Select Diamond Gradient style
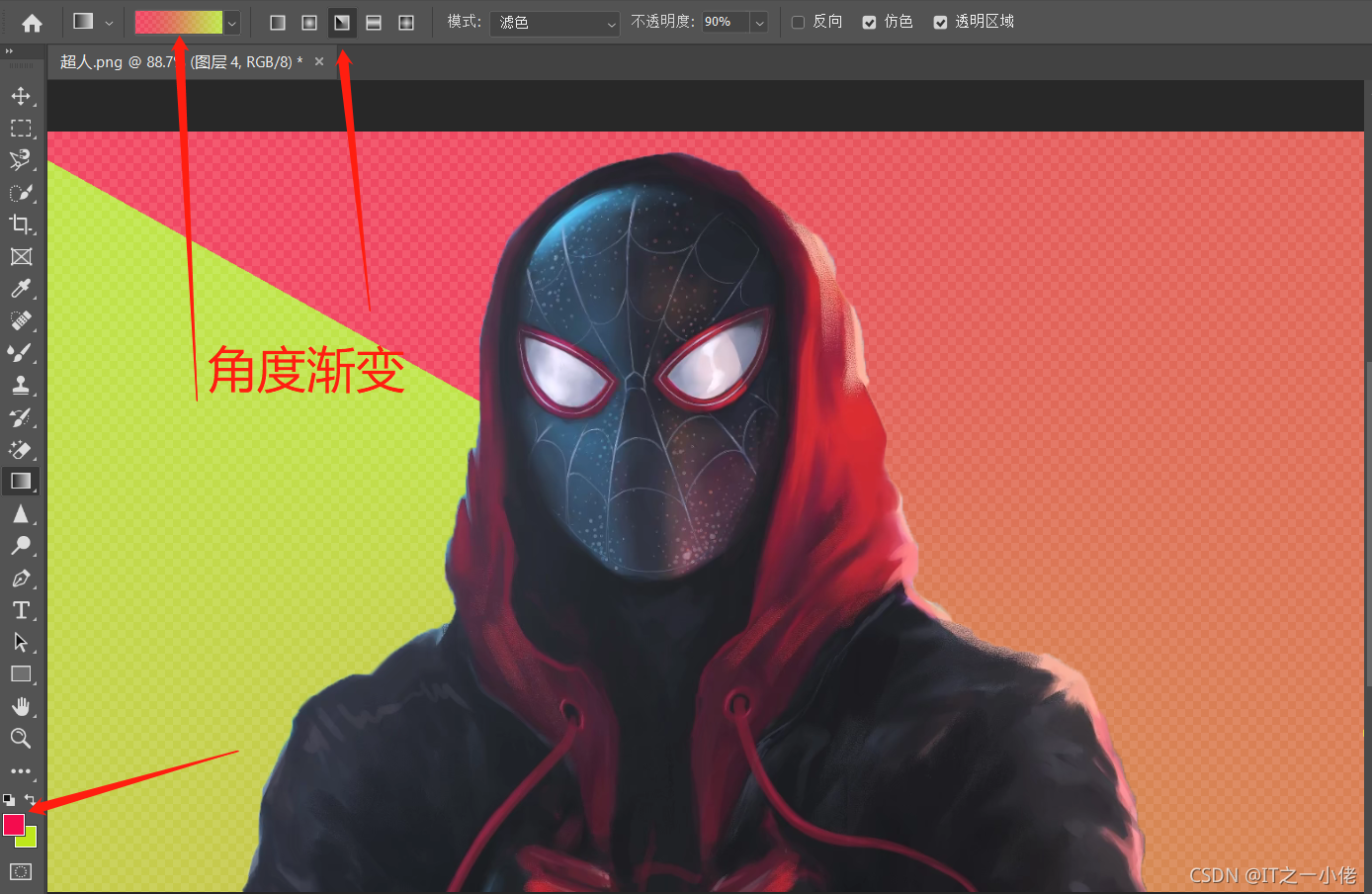 coord(406,23)
